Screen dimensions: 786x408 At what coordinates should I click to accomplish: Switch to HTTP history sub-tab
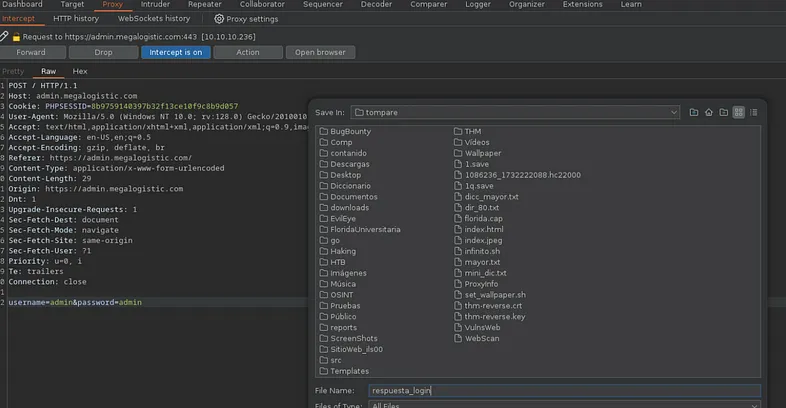(76, 19)
